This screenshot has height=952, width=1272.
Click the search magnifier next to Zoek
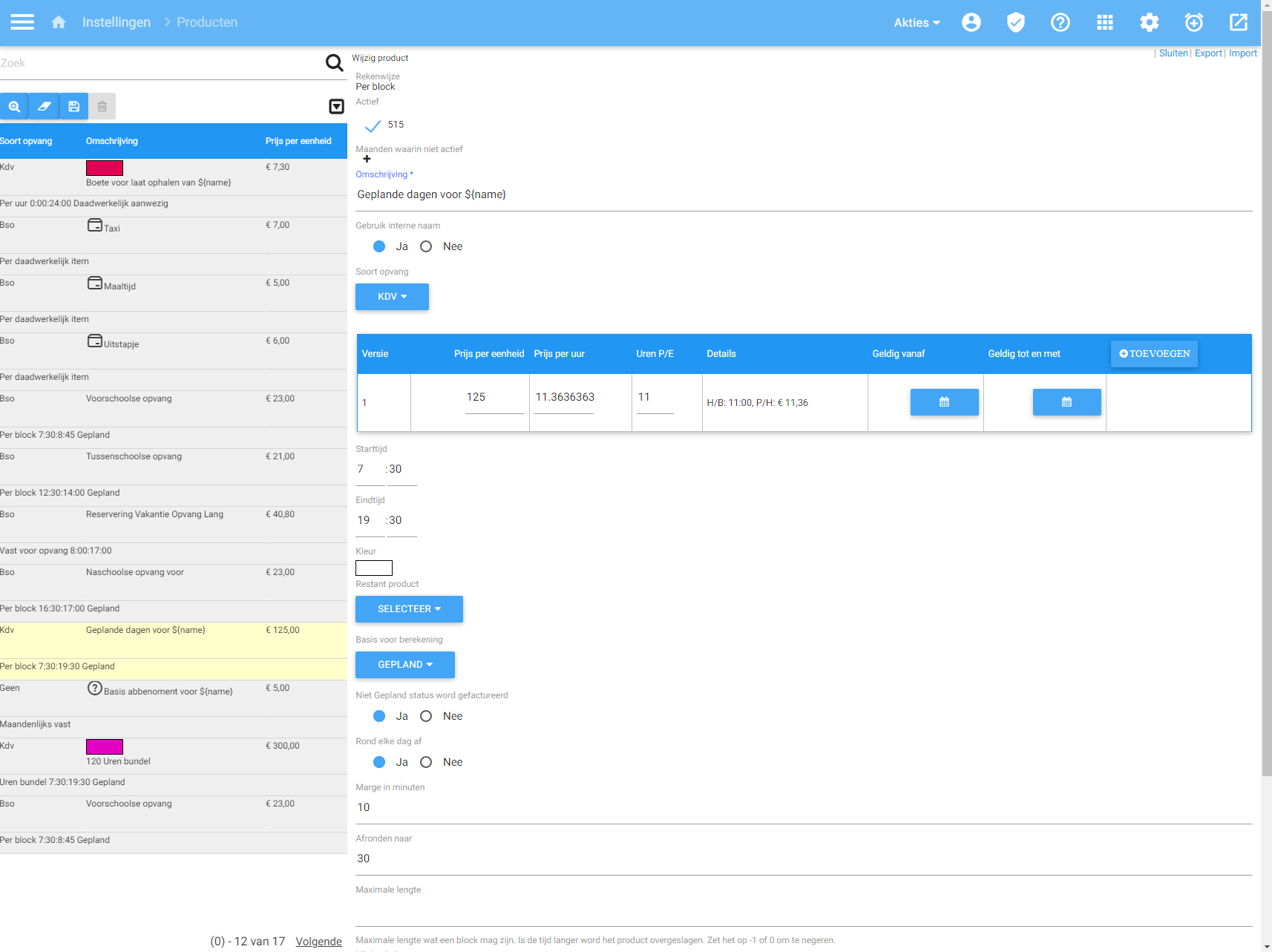pyautogui.click(x=335, y=63)
